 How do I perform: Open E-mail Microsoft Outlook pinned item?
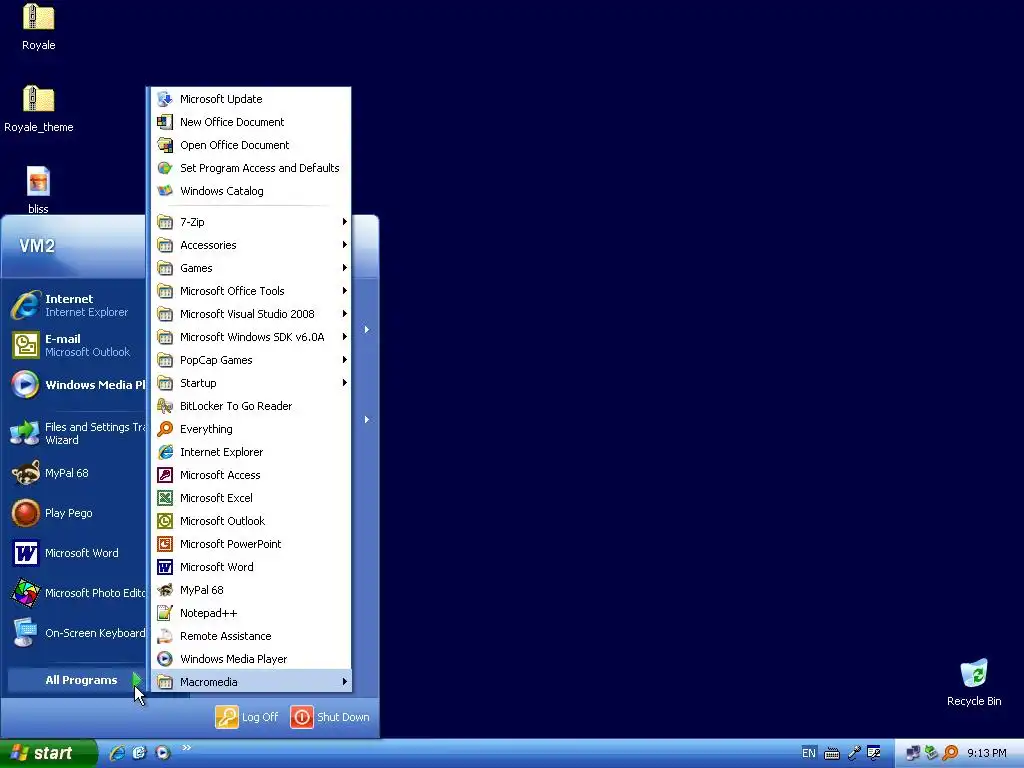tap(75, 345)
